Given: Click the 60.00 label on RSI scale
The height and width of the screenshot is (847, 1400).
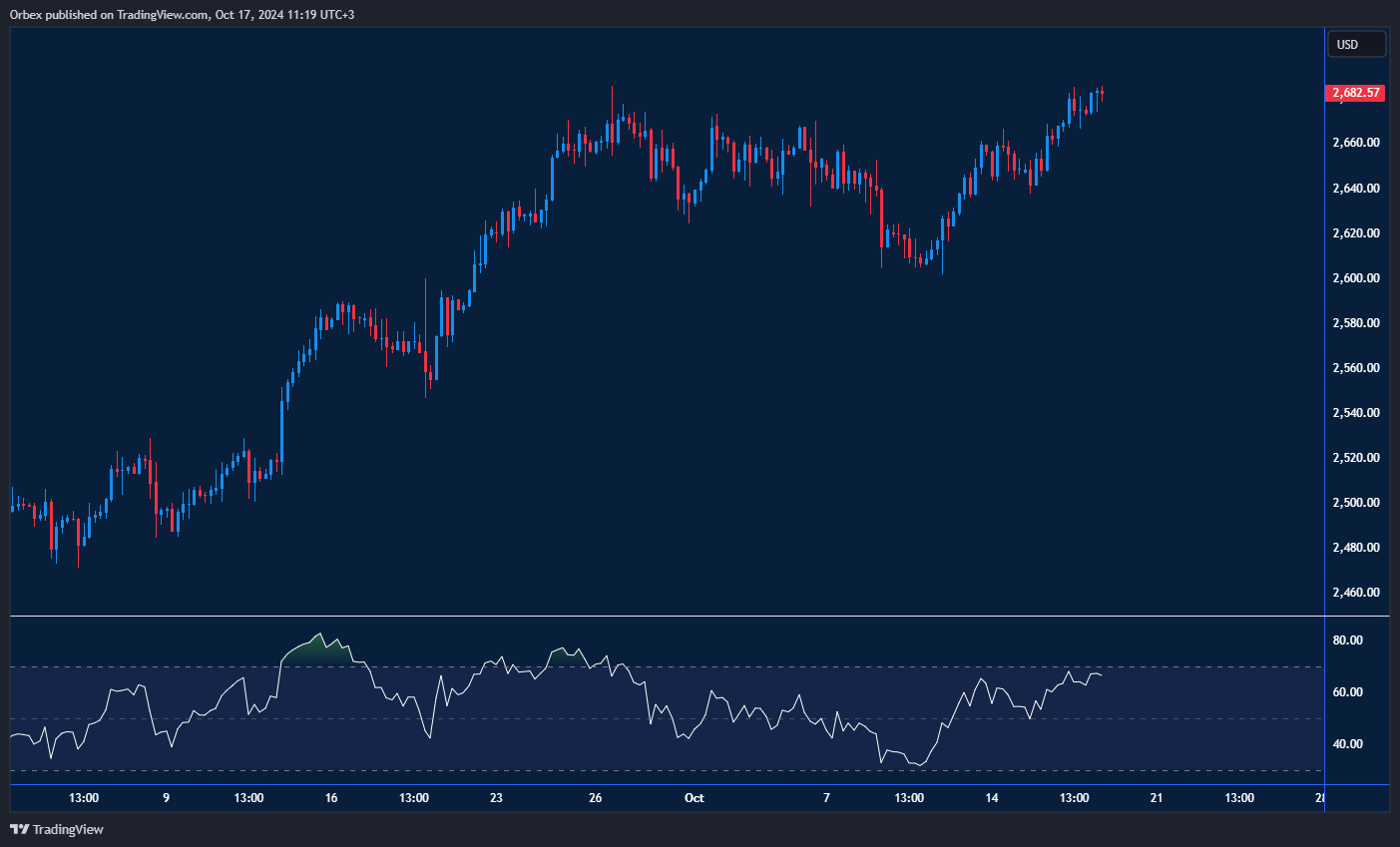Looking at the screenshot, I should point(1347,692).
